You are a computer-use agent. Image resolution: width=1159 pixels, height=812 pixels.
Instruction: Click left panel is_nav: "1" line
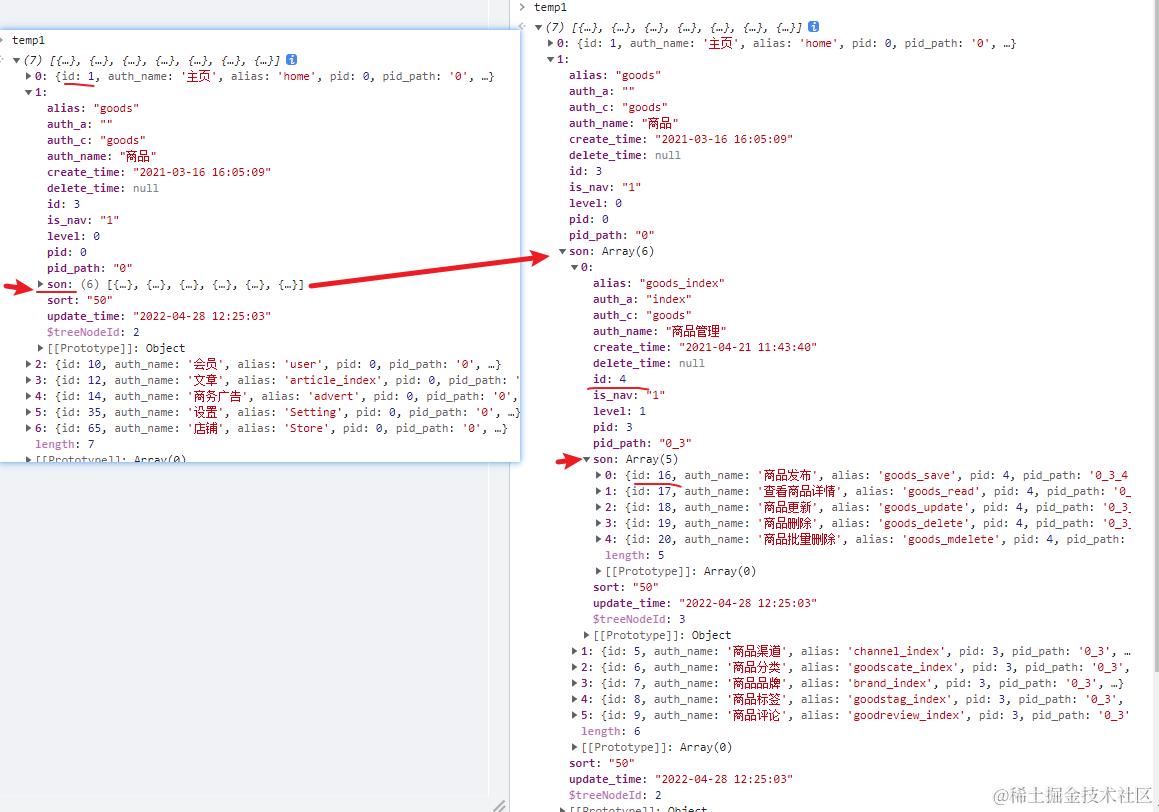click(x=83, y=220)
